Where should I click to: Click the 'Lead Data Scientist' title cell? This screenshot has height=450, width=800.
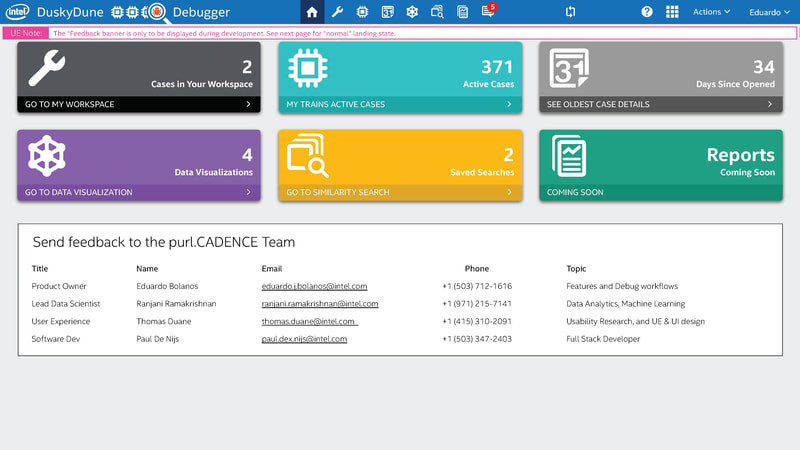[66, 304]
